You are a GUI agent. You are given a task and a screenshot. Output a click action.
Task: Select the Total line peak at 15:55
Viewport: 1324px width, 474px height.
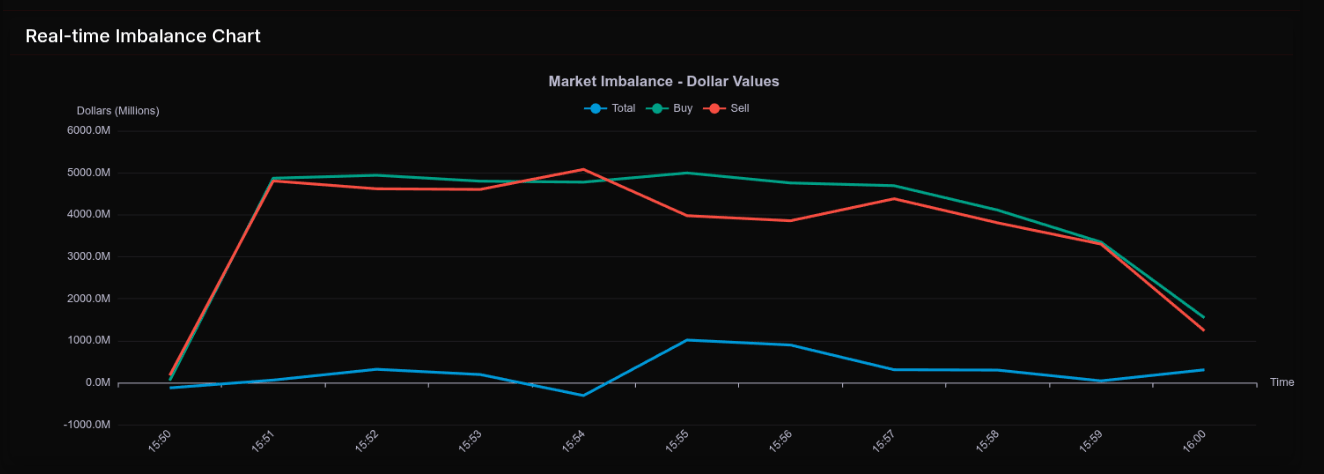[686, 340]
